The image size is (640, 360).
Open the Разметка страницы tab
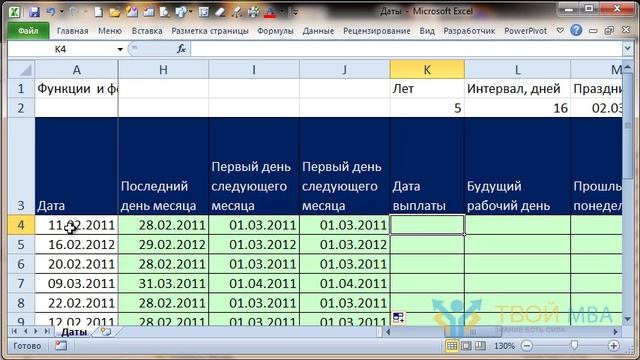tap(210, 31)
